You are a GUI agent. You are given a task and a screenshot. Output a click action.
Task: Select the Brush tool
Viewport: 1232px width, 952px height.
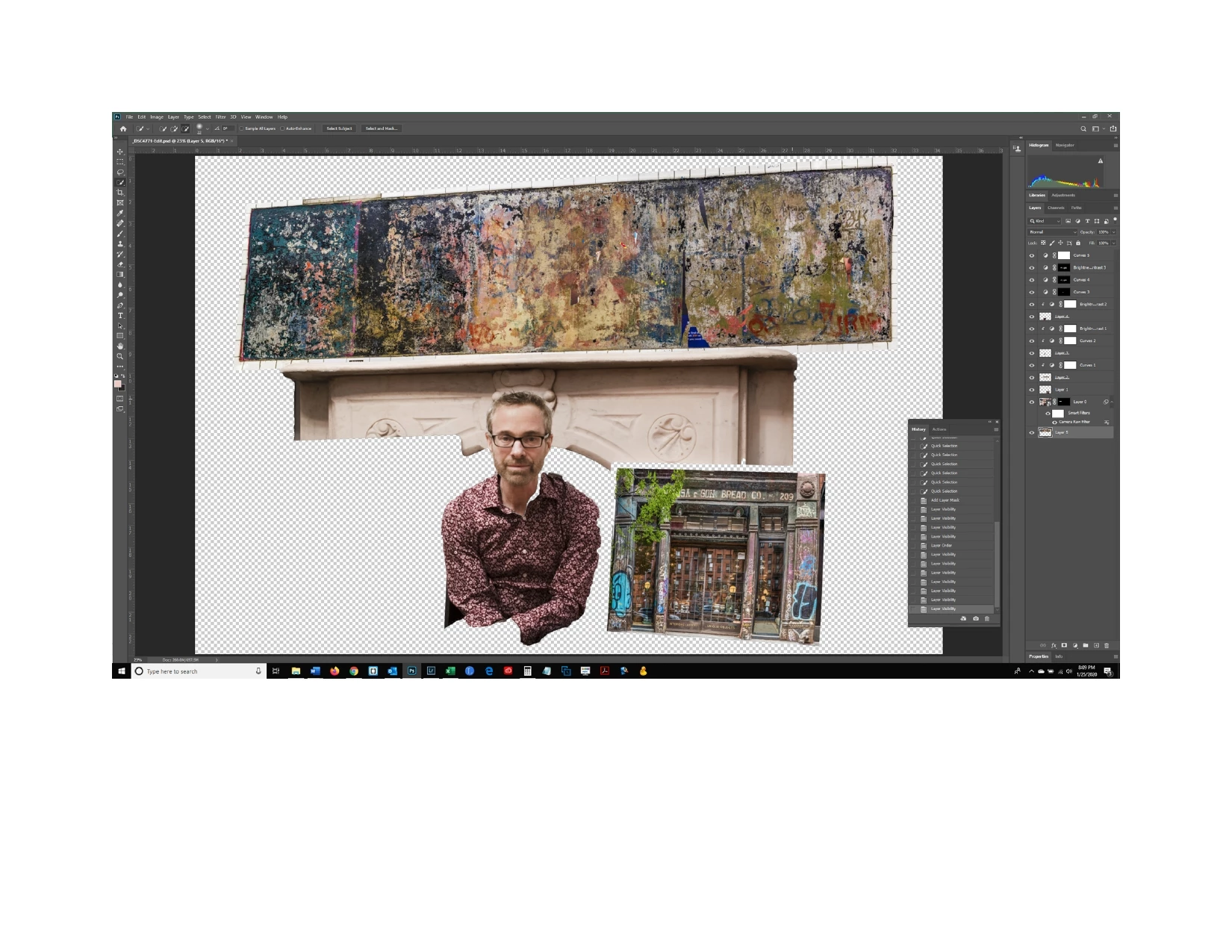[x=120, y=234]
